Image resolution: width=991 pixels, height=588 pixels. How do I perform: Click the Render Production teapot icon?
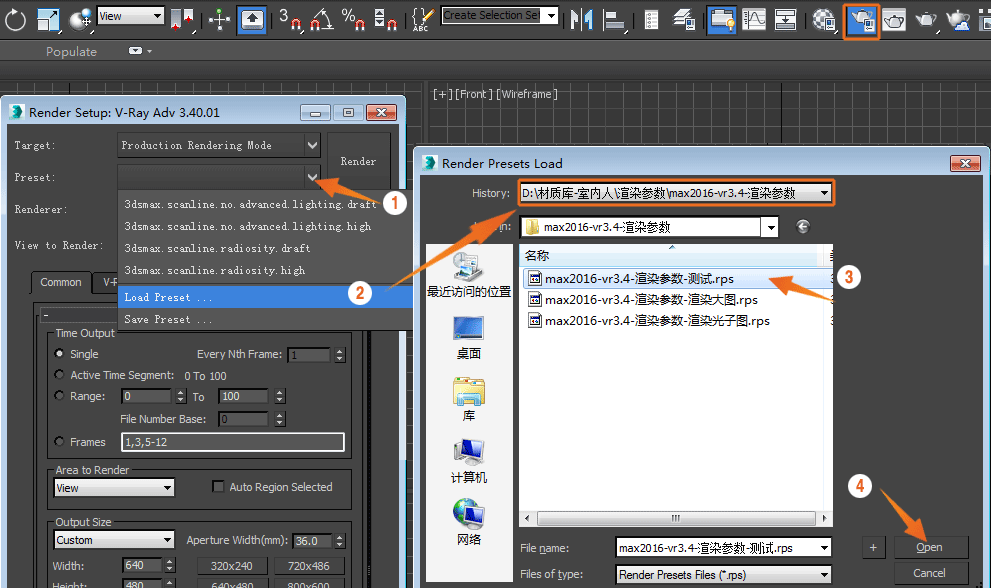tap(926, 20)
